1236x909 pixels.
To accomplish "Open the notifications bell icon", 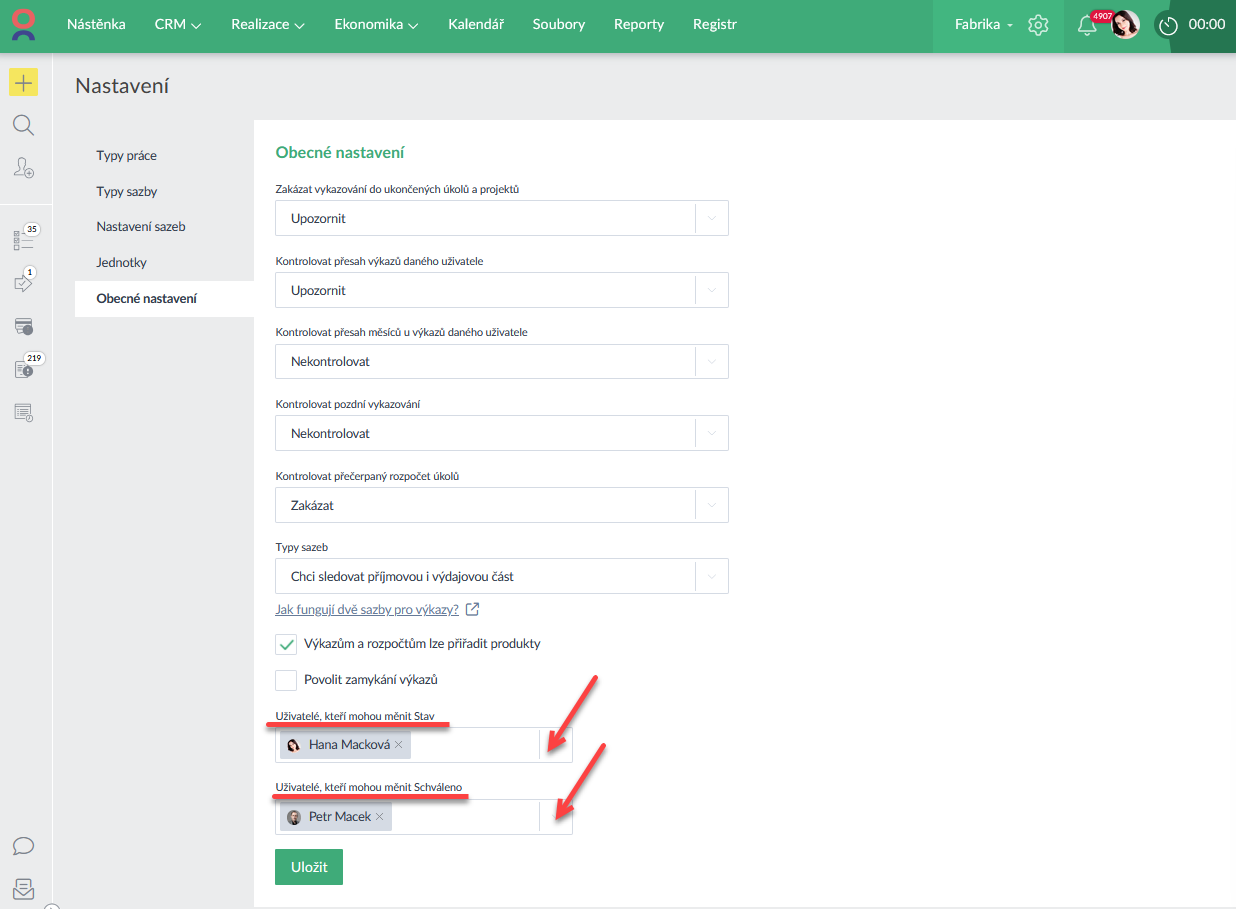I will 1087,26.
